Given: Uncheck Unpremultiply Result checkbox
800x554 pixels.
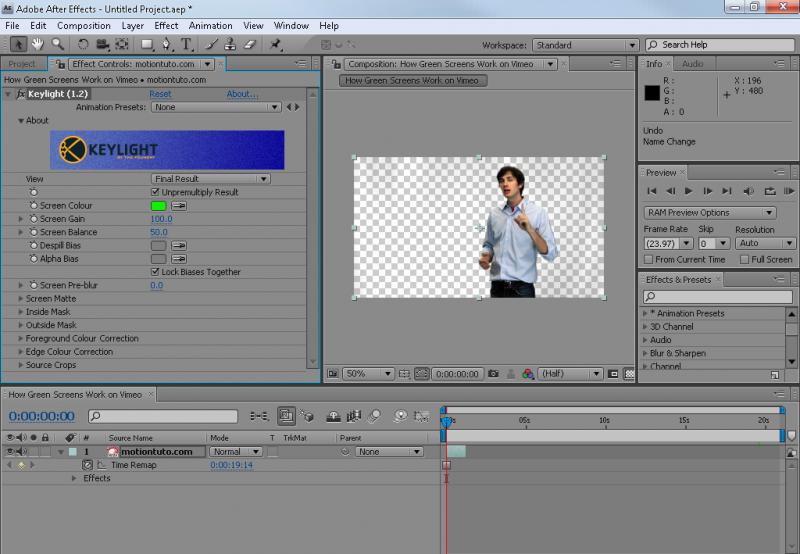Looking at the screenshot, I should coord(155,192).
